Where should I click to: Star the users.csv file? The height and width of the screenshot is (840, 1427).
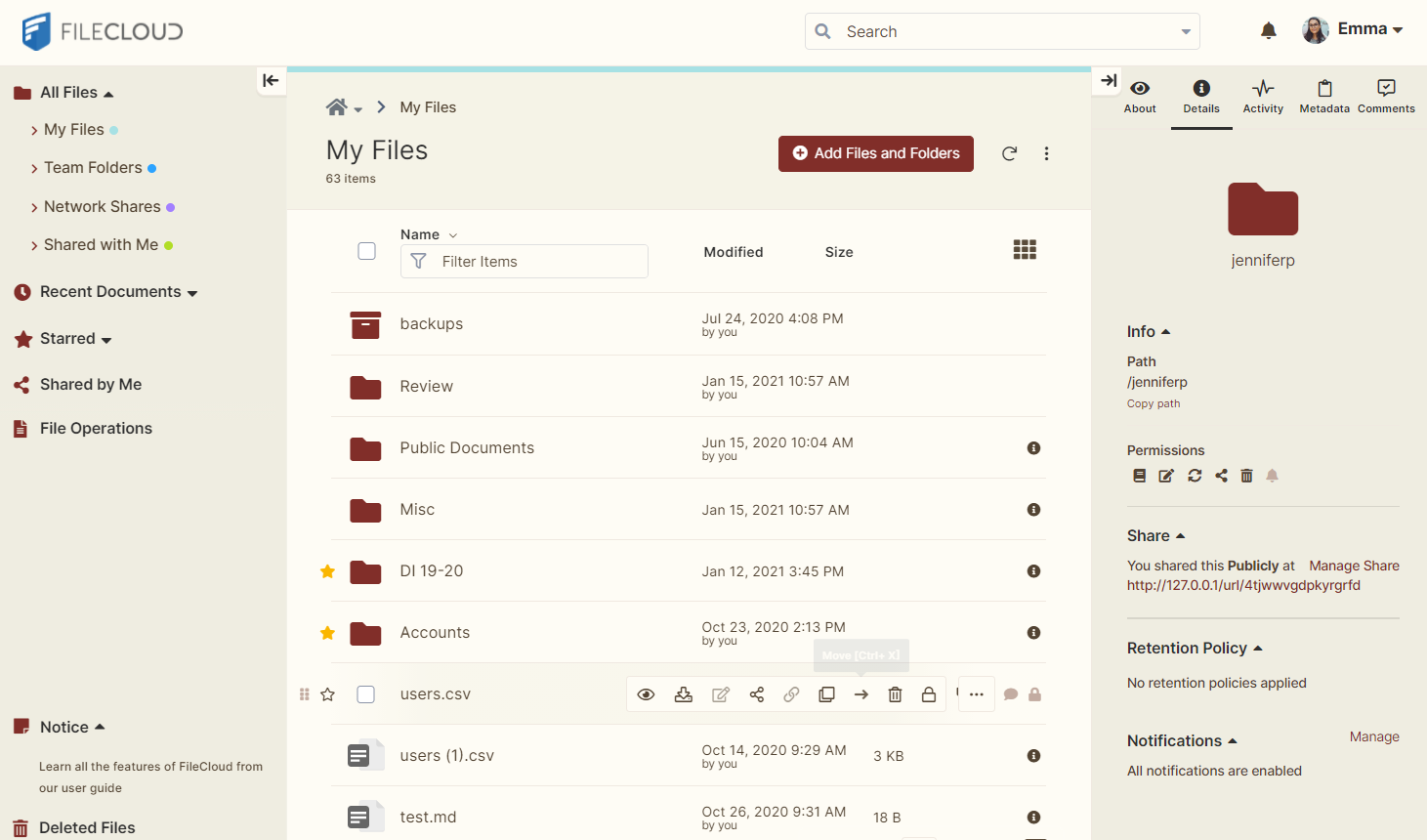pyautogui.click(x=328, y=694)
